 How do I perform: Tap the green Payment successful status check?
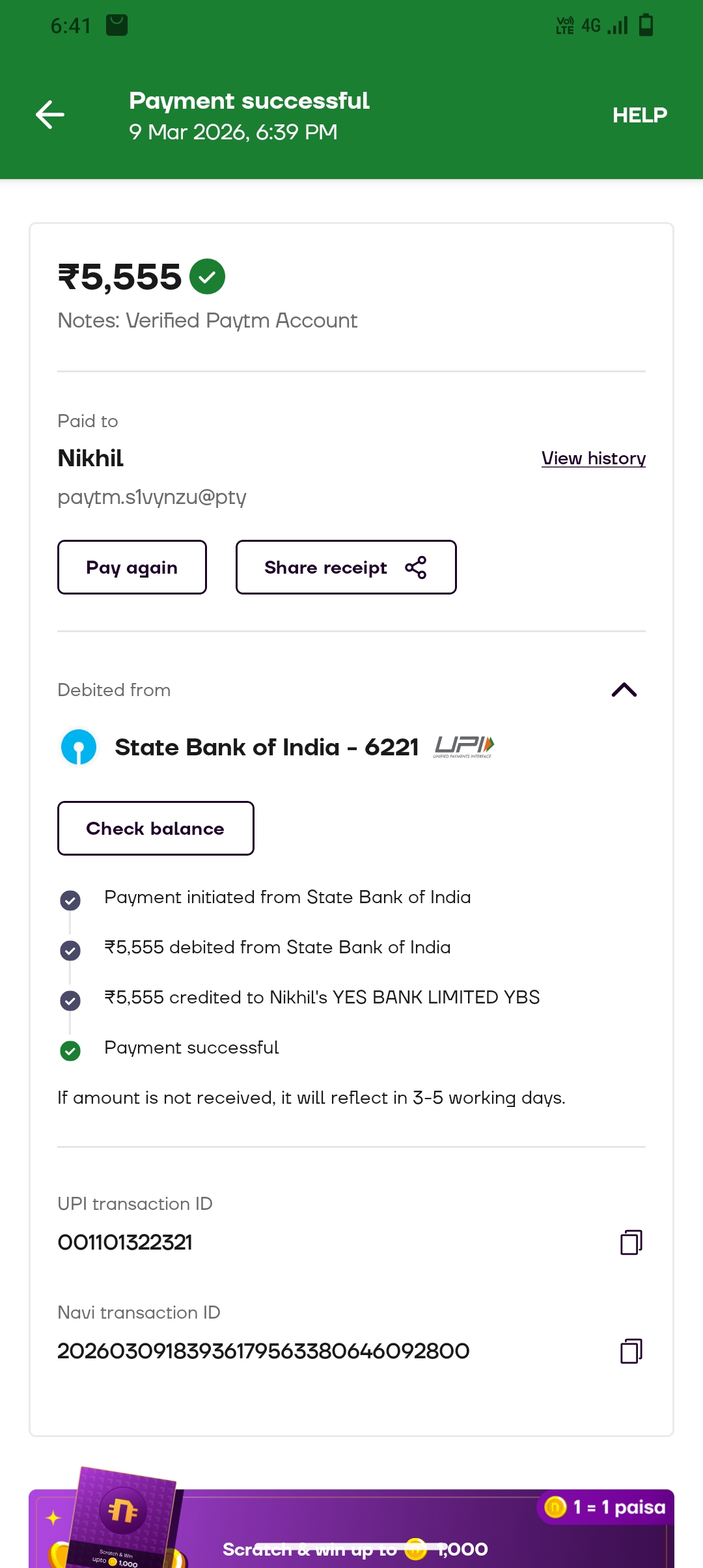pyautogui.click(x=70, y=1050)
